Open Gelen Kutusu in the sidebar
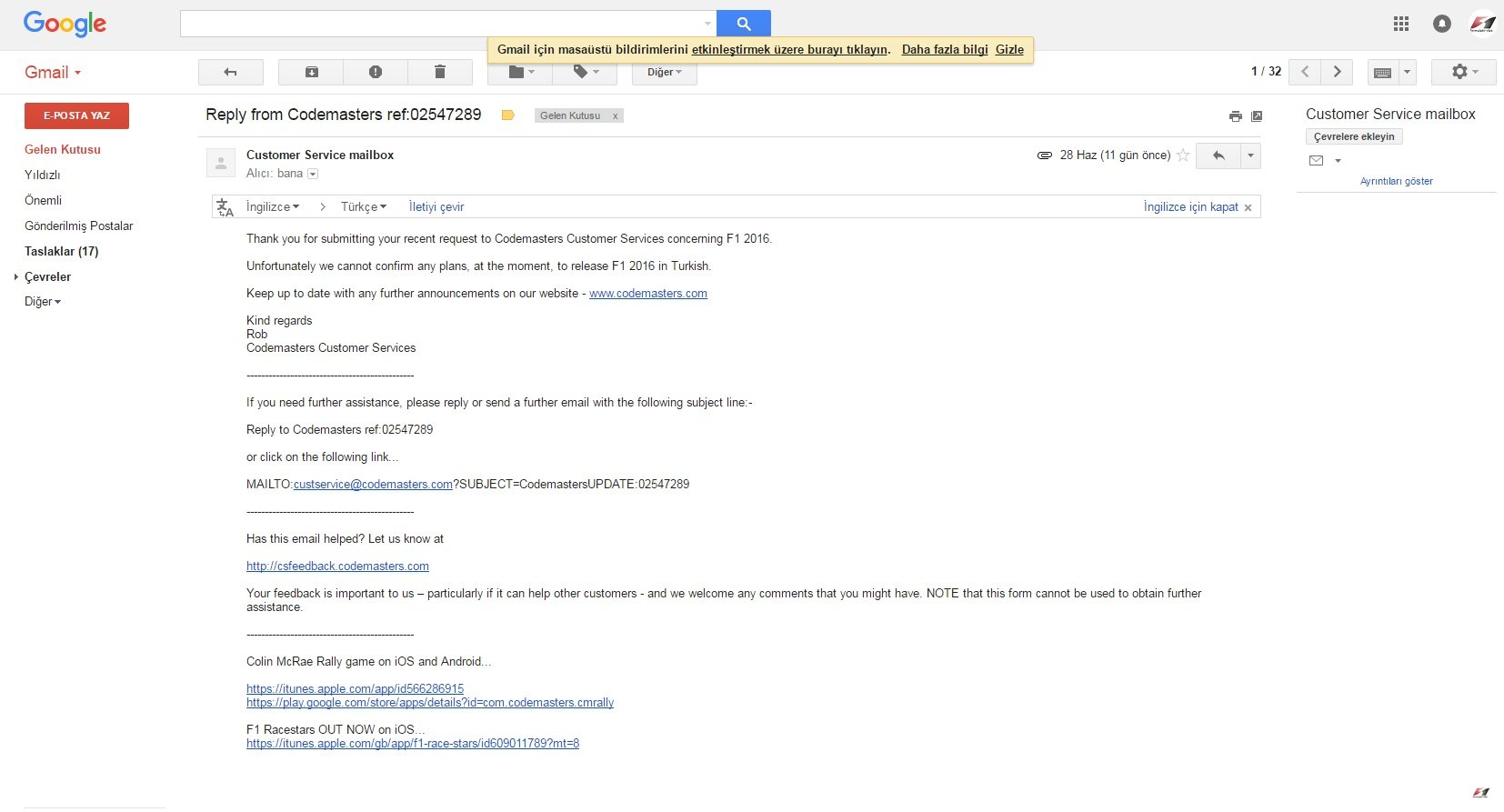This screenshot has height=812, width=1504. tap(63, 149)
